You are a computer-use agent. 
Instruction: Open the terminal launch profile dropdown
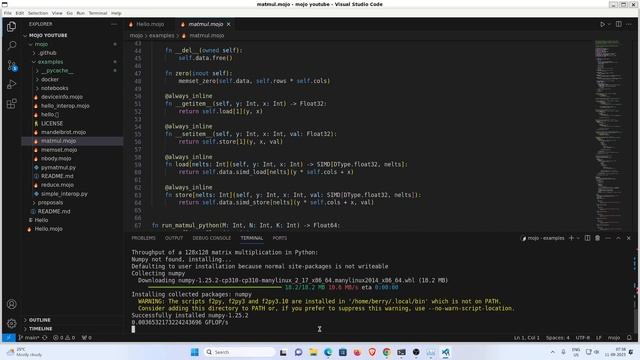(x=578, y=238)
